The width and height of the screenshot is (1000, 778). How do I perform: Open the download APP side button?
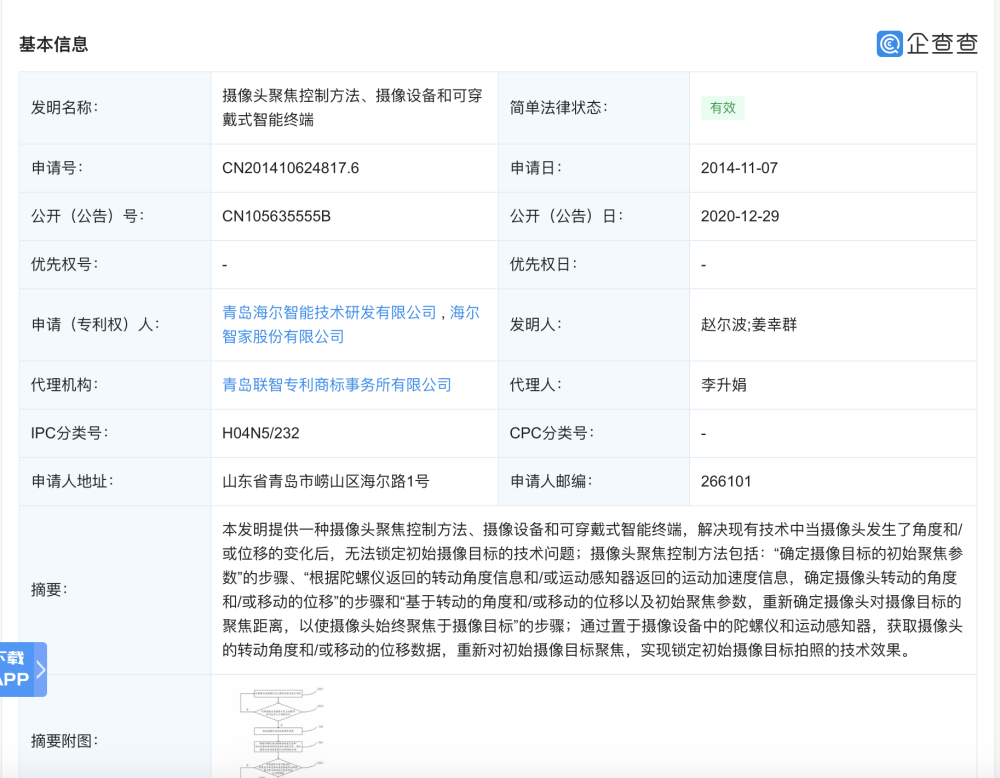pyautogui.click(x=23, y=669)
